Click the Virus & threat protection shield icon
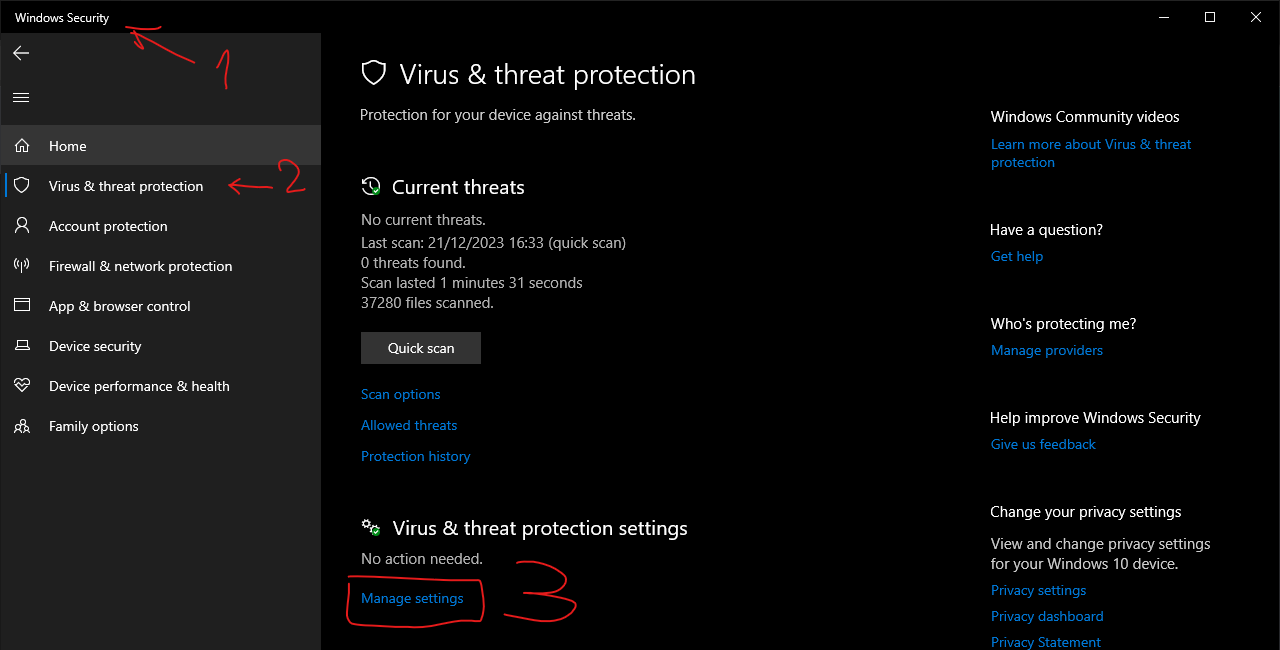The width and height of the screenshot is (1280, 650). tap(22, 186)
